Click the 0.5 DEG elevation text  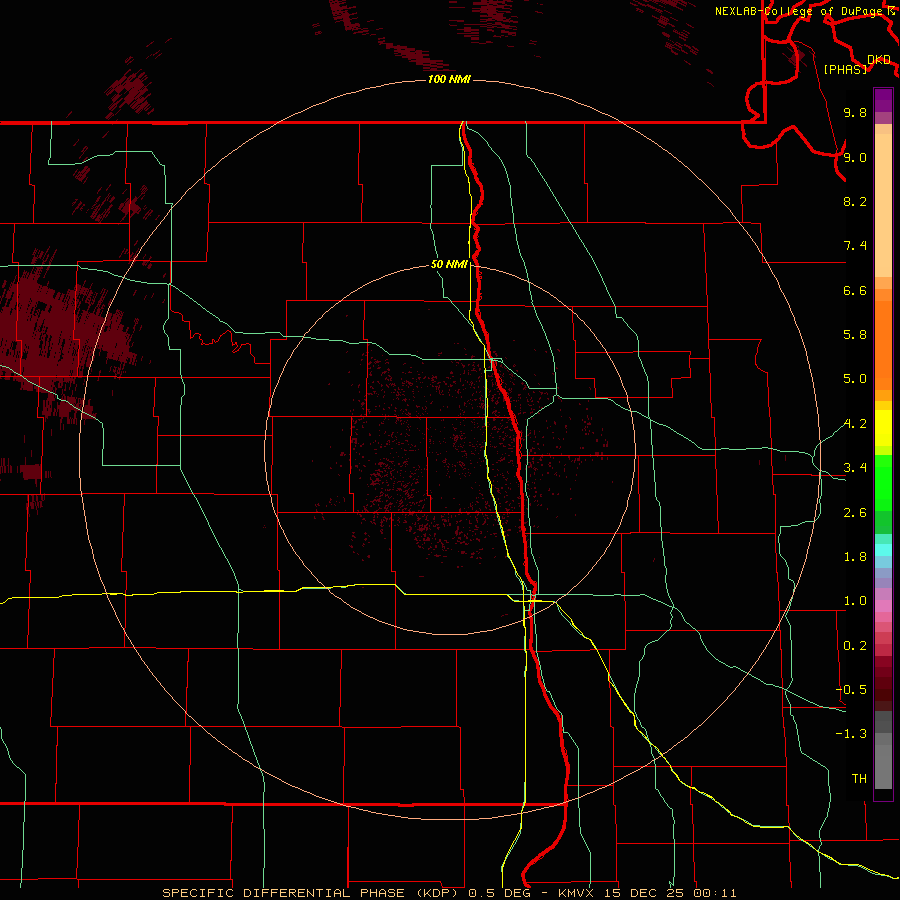pyautogui.click(x=502, y=893)
